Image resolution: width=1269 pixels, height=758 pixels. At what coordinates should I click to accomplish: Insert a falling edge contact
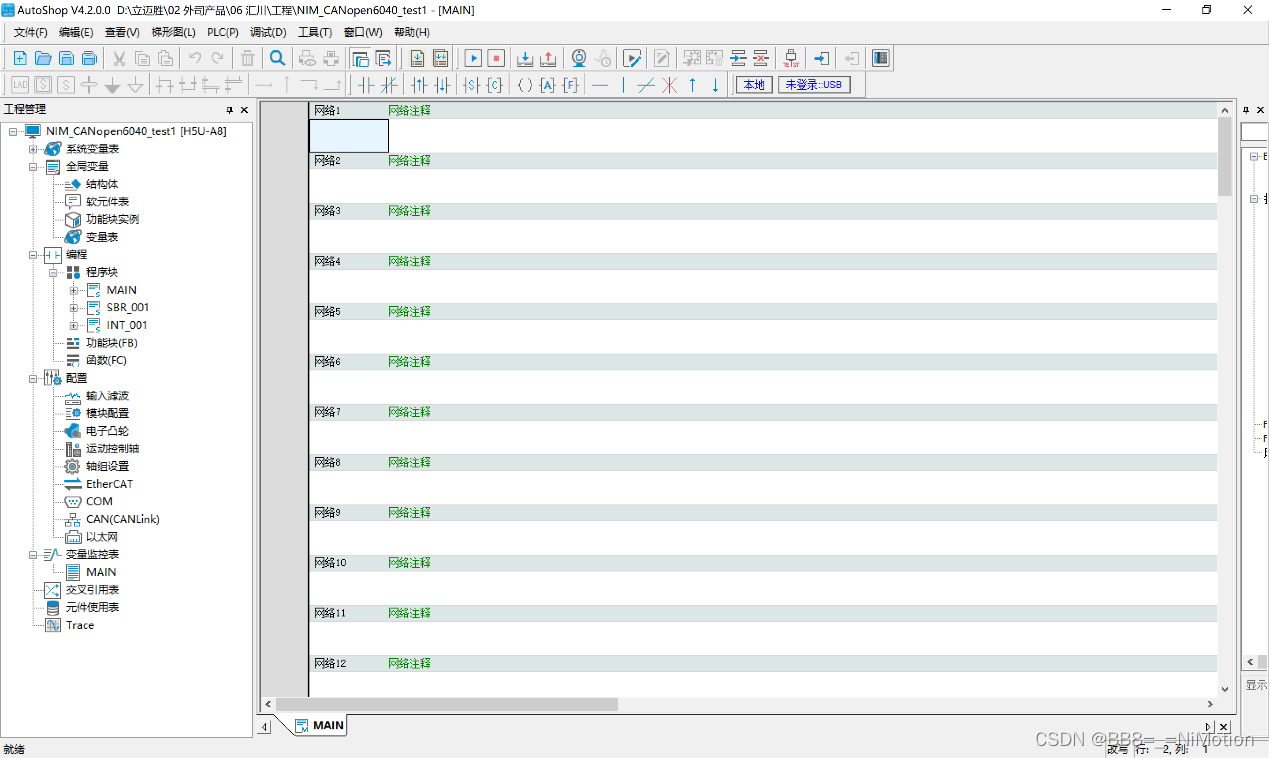point(442,85)
